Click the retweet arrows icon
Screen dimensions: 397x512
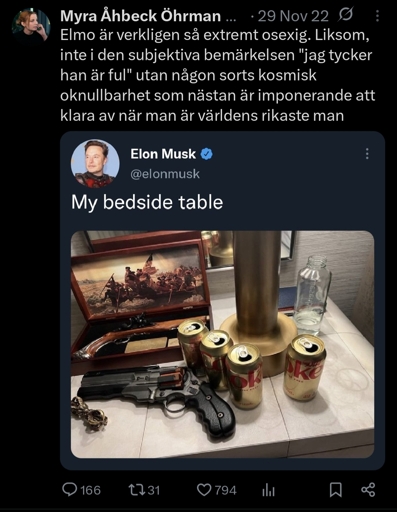point(137,490)
